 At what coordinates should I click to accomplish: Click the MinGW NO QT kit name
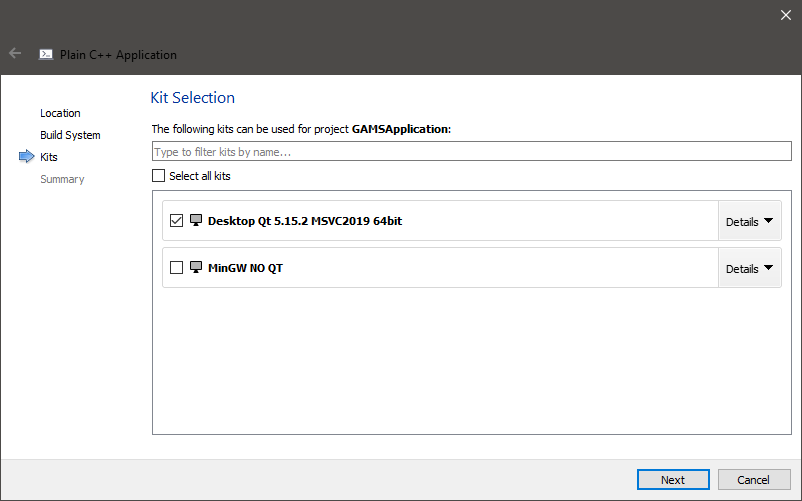point(245,268)
